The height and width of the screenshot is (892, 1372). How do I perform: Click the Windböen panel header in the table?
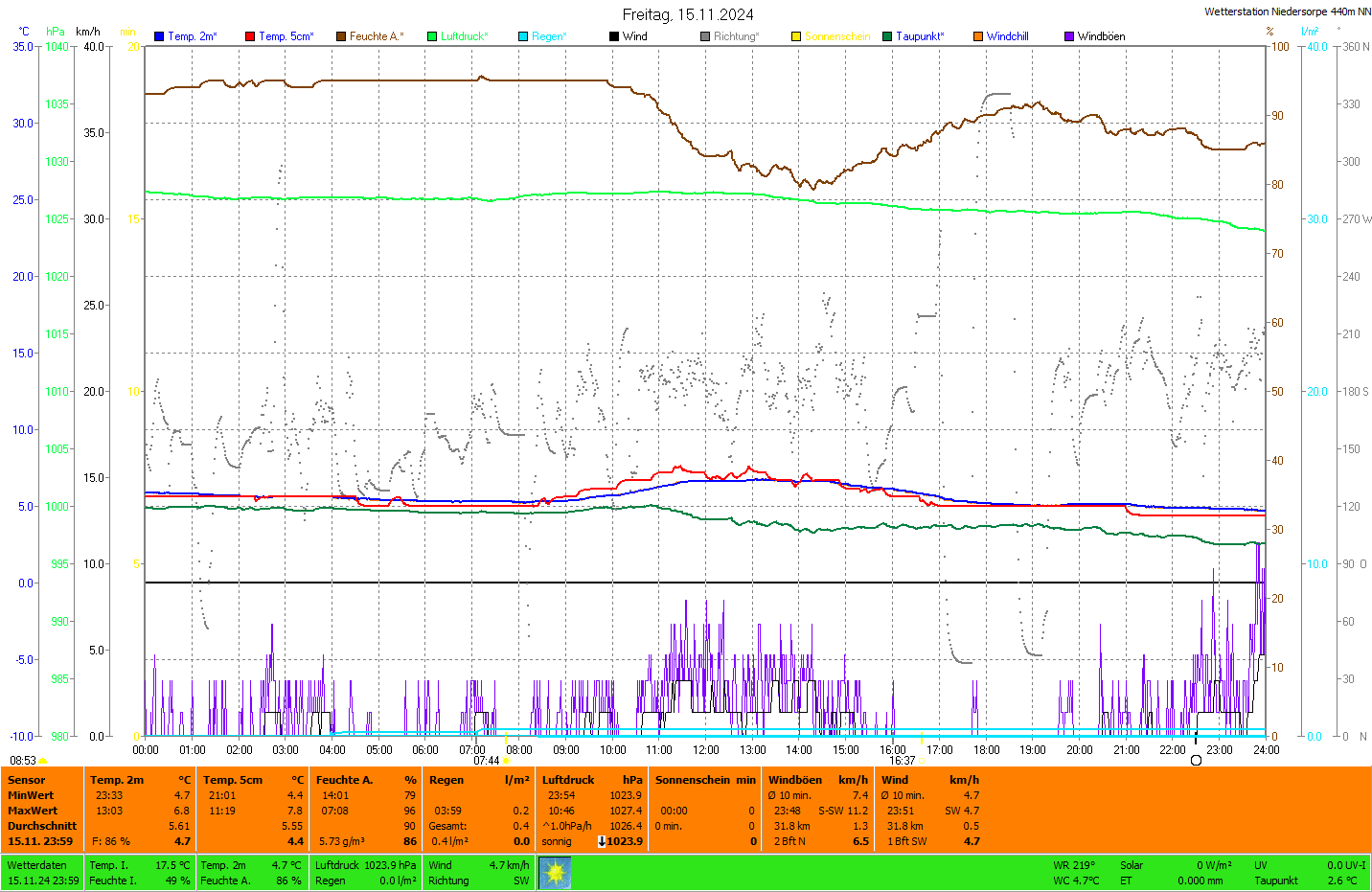point(794,780)
